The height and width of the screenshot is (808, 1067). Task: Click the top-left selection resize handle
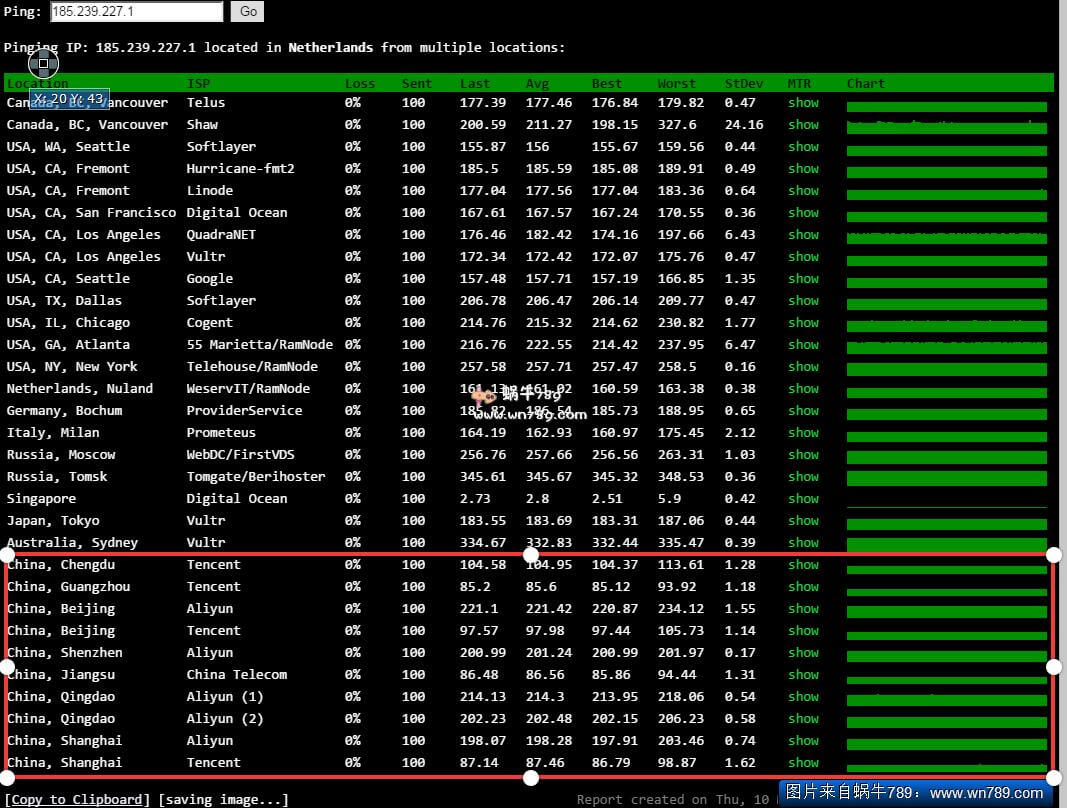[x=7, y=554]
